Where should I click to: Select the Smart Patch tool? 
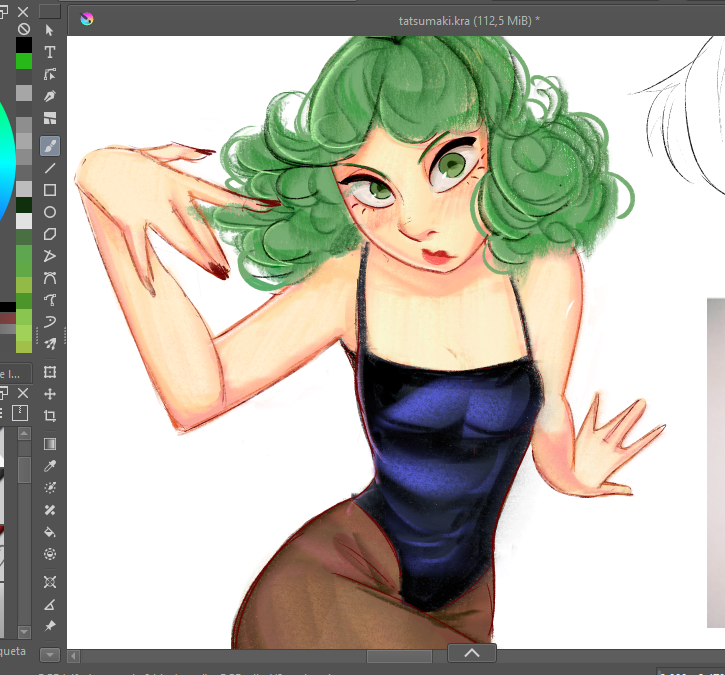49,510
